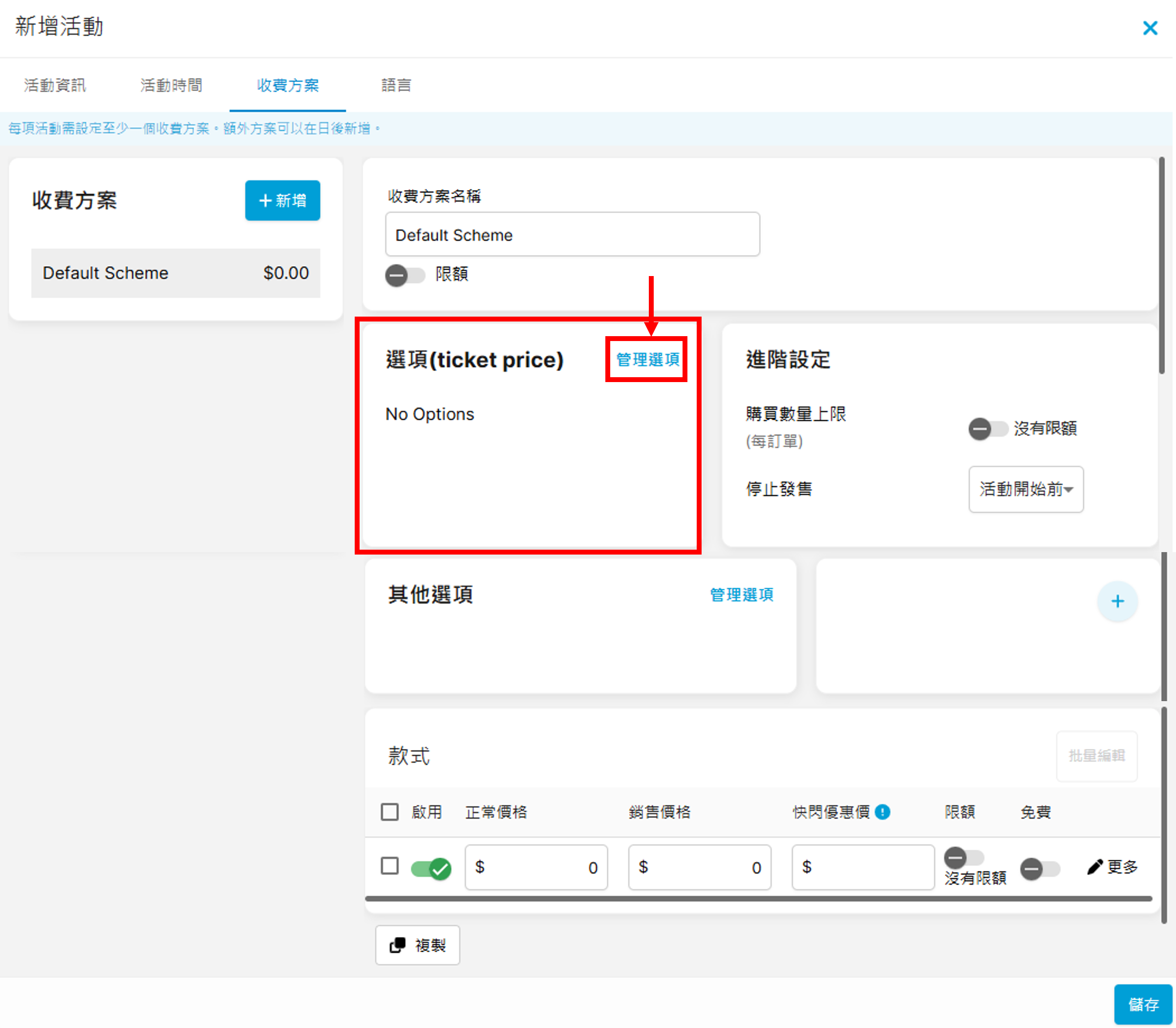Image resolution: width=1176 pixels, height=1028 pixels.
Task: Toggle the green enabled switch in row
Action: [431, 869]
